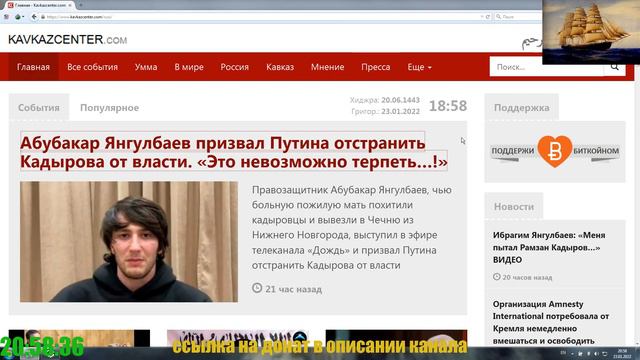
Task: Open news 'Организация Amnesty International потребовала...'
Action: 551,322
